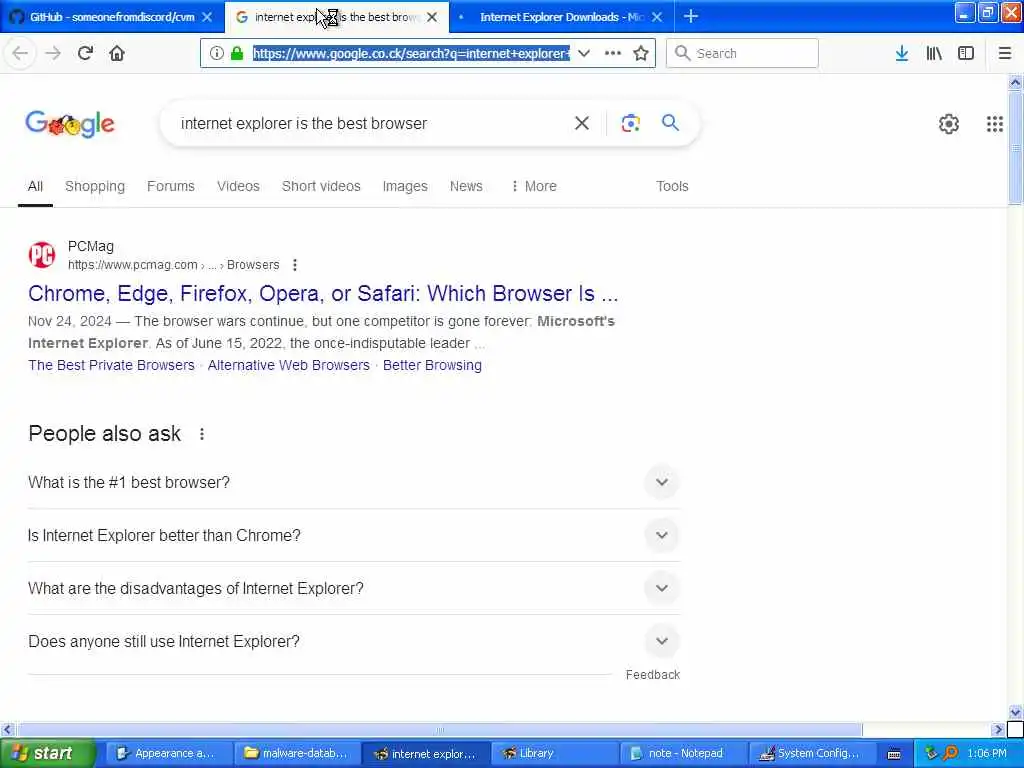Image resolution: width=1024 pixels, height=768 pixels.
Task: Open the address bar history dropdown
Action: coord(584,53)
